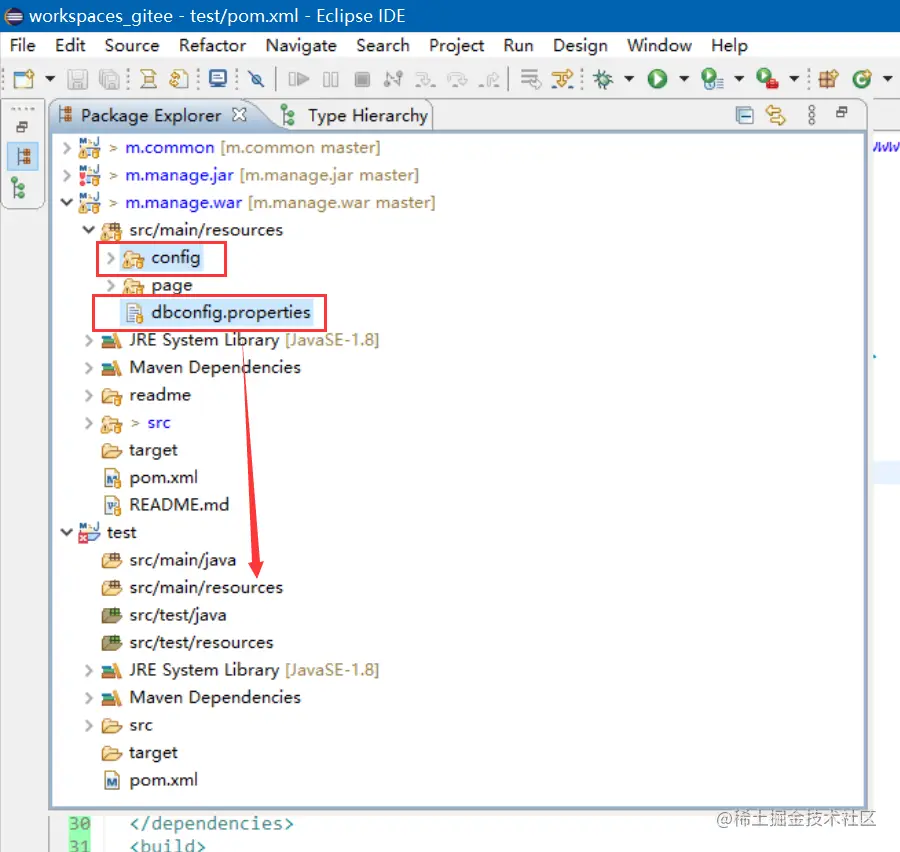Open Package Explorer View Menu dots
Viewport: 900px width, 852px height.
pyautogui.click(x=812, y=115)
